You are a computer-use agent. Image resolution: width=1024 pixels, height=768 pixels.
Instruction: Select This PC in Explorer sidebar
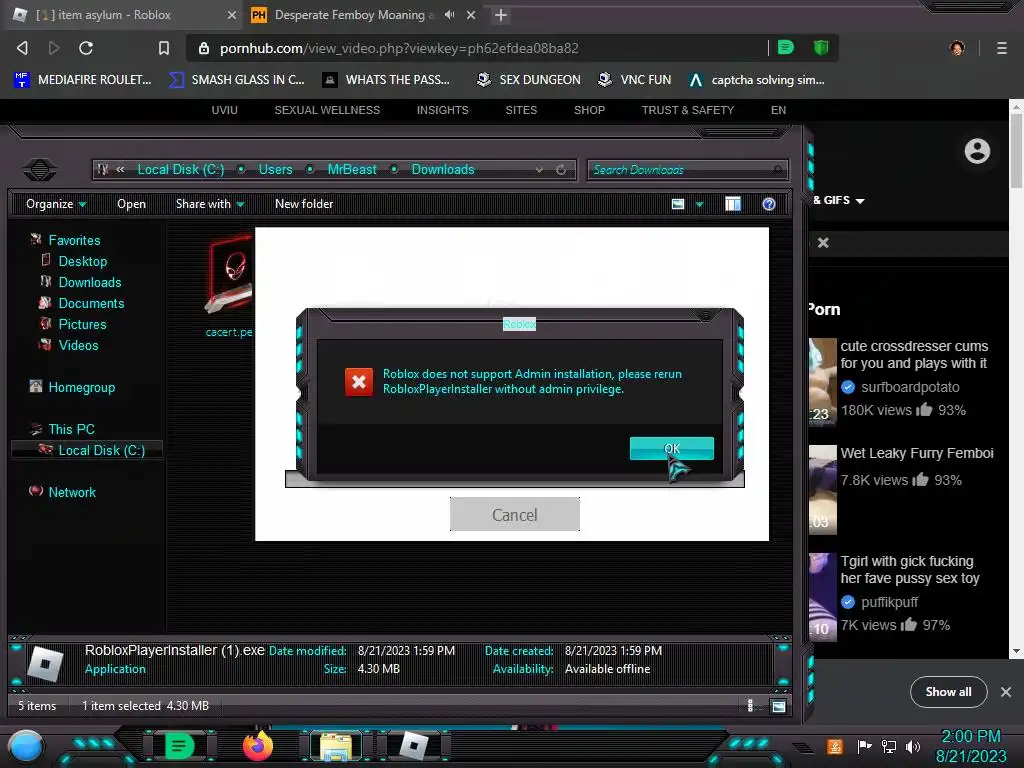[x=71, y=429]
